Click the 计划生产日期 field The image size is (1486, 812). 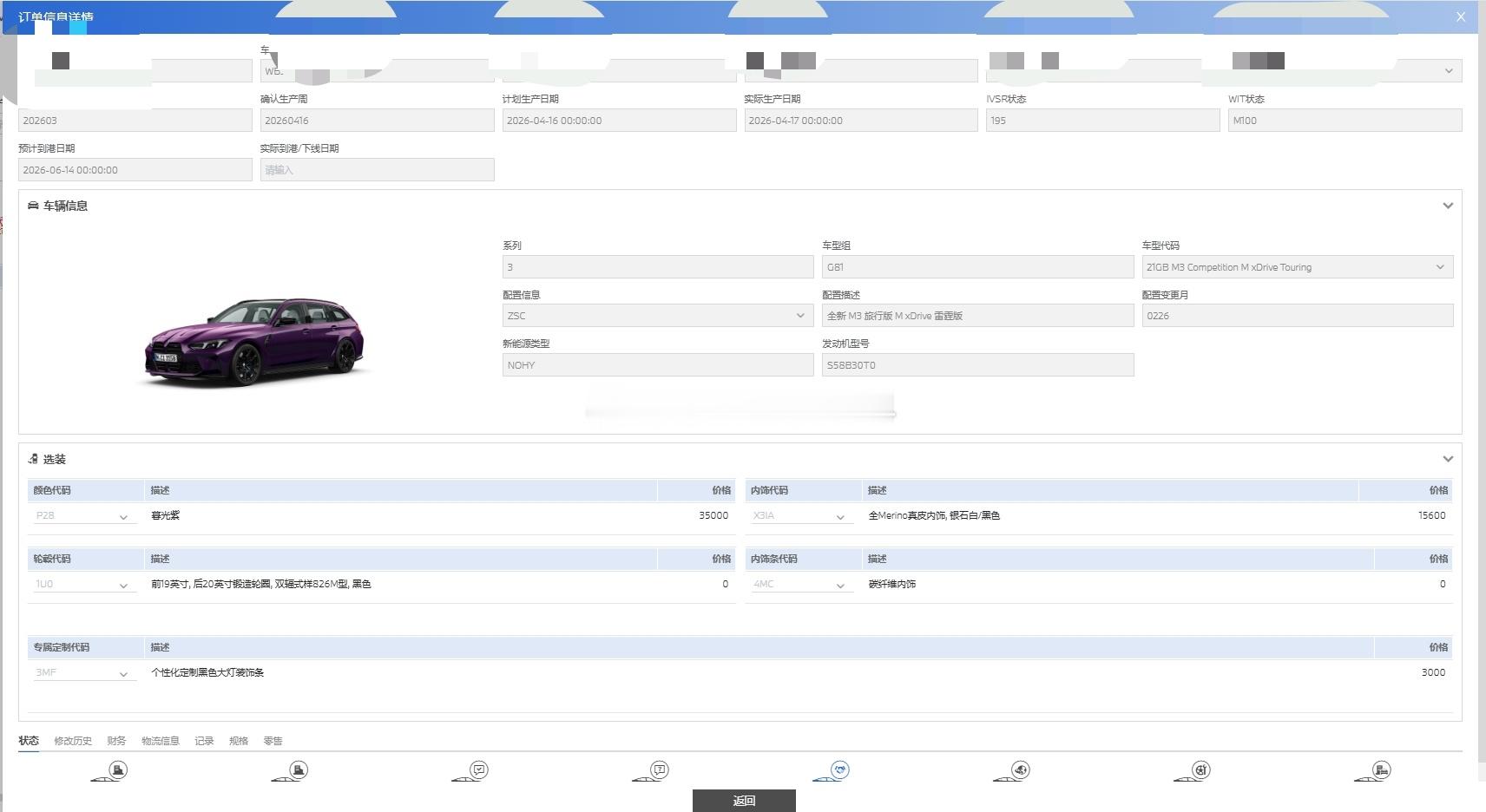(619, 121)
